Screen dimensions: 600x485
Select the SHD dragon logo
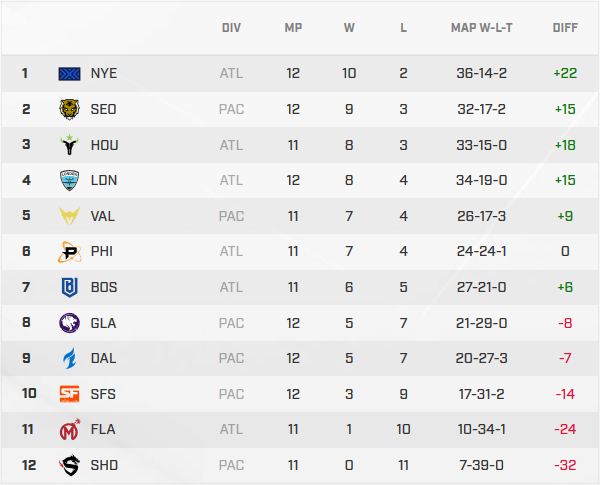(x=70, y=465)
